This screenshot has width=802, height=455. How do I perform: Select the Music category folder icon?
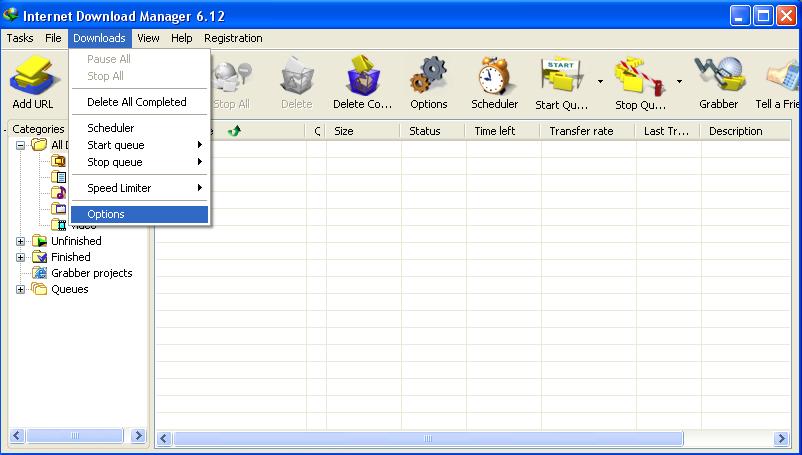[59, 193]
